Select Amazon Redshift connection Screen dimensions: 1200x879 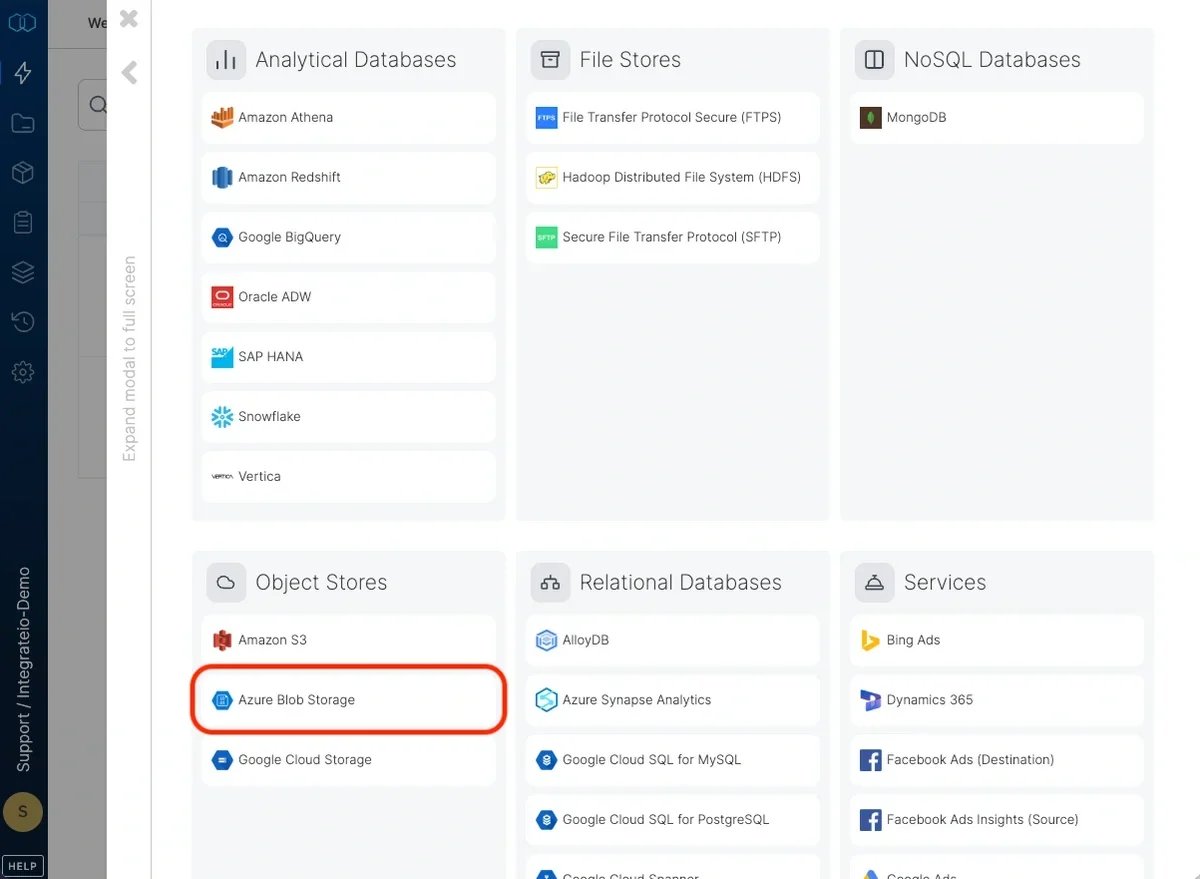[348, 177]
